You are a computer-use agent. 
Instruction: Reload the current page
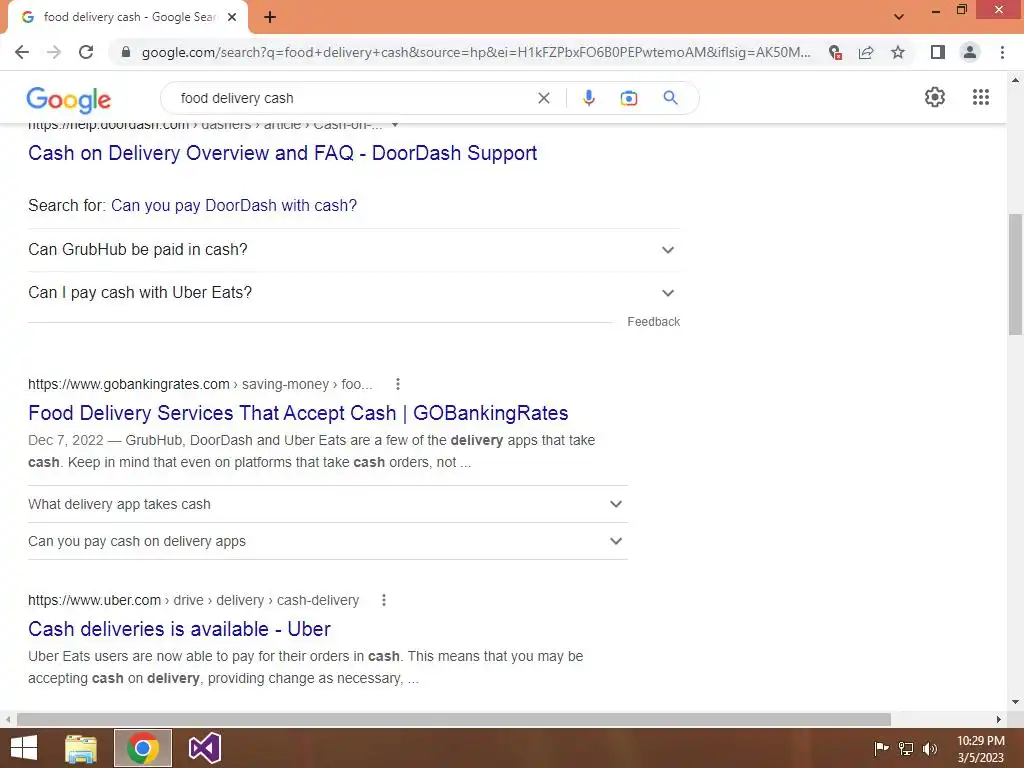(86, 52)
